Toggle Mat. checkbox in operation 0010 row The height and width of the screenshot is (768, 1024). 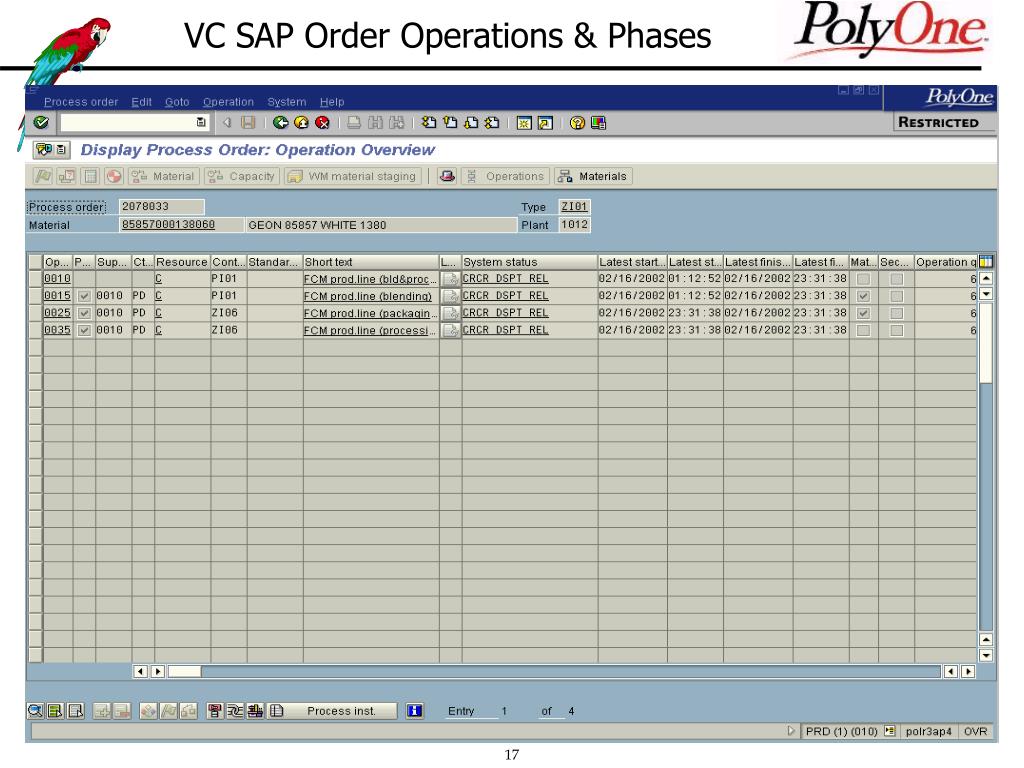pyautogui.click(x=863, y=279)
